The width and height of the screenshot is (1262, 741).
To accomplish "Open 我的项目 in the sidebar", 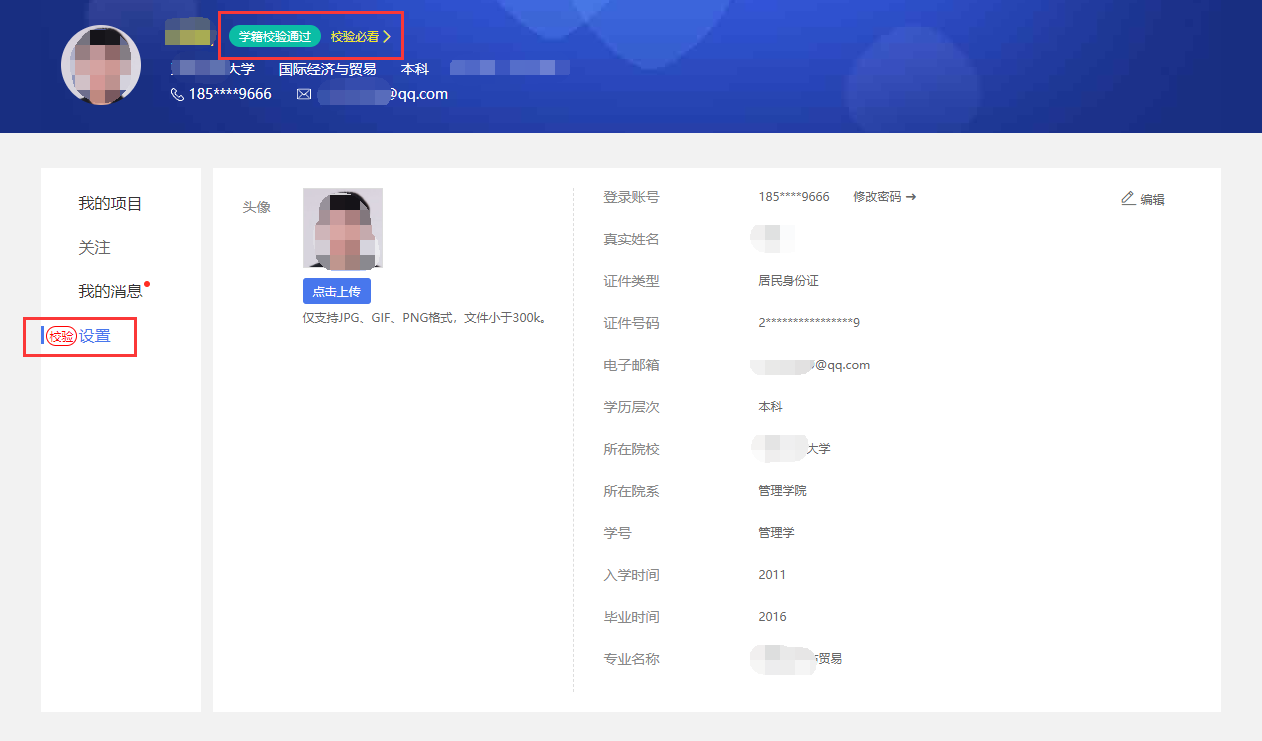I will point(111,204).
